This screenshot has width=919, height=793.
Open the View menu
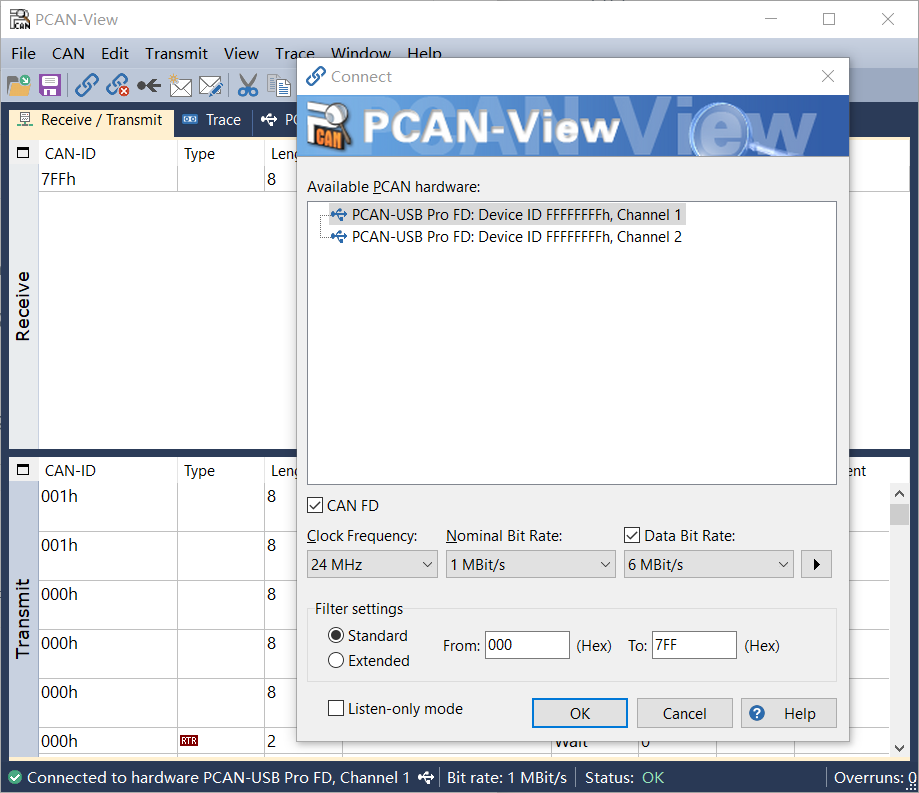(241, 53)
